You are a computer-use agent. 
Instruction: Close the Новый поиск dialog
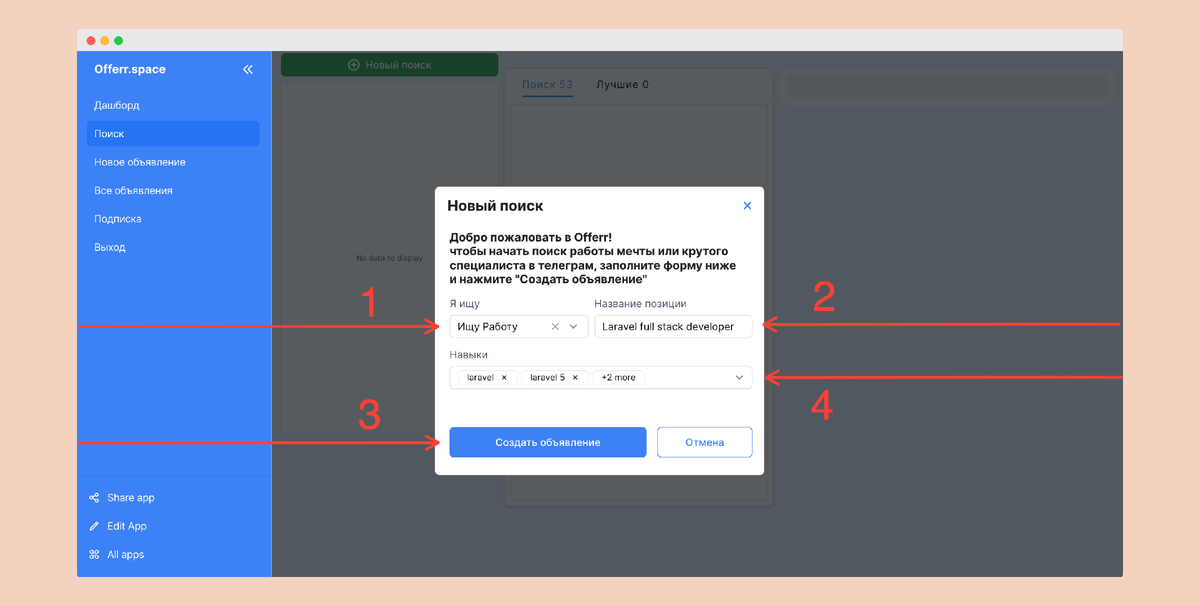click(747, 206)
